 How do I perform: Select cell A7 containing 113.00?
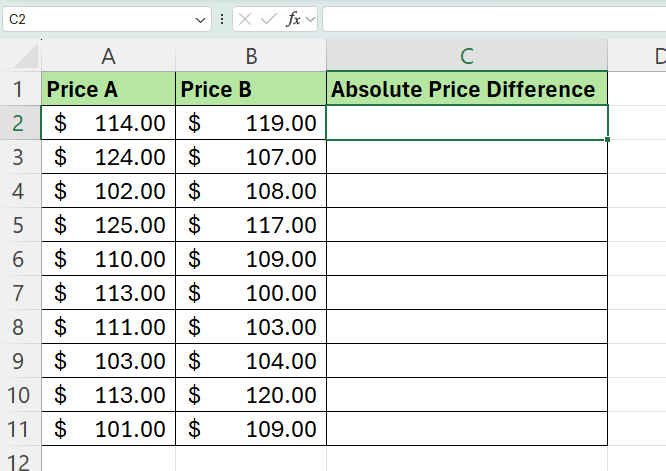tap(108, 293)
